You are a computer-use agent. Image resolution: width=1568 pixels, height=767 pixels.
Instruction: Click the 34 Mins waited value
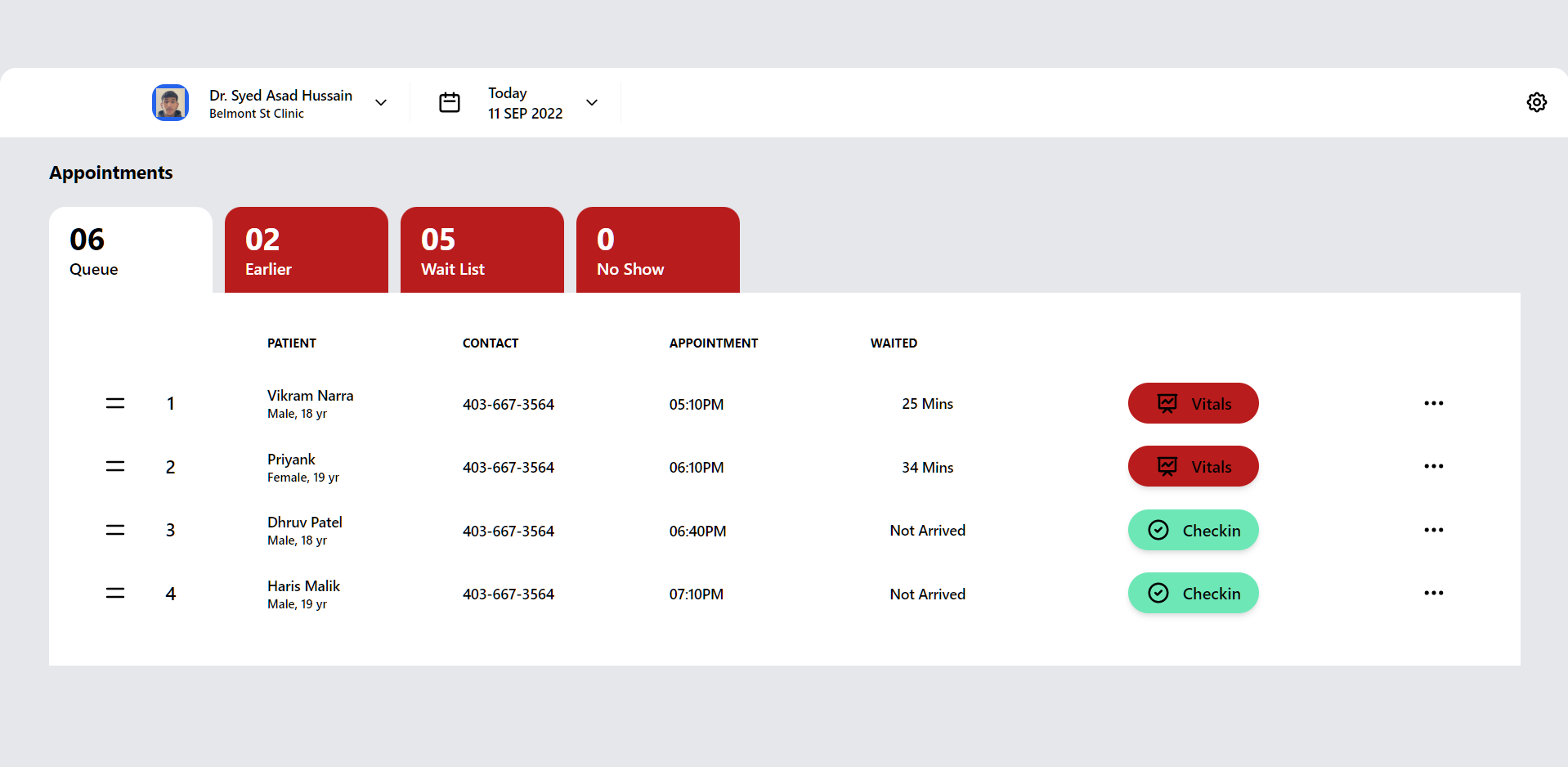tap(927, 468)
